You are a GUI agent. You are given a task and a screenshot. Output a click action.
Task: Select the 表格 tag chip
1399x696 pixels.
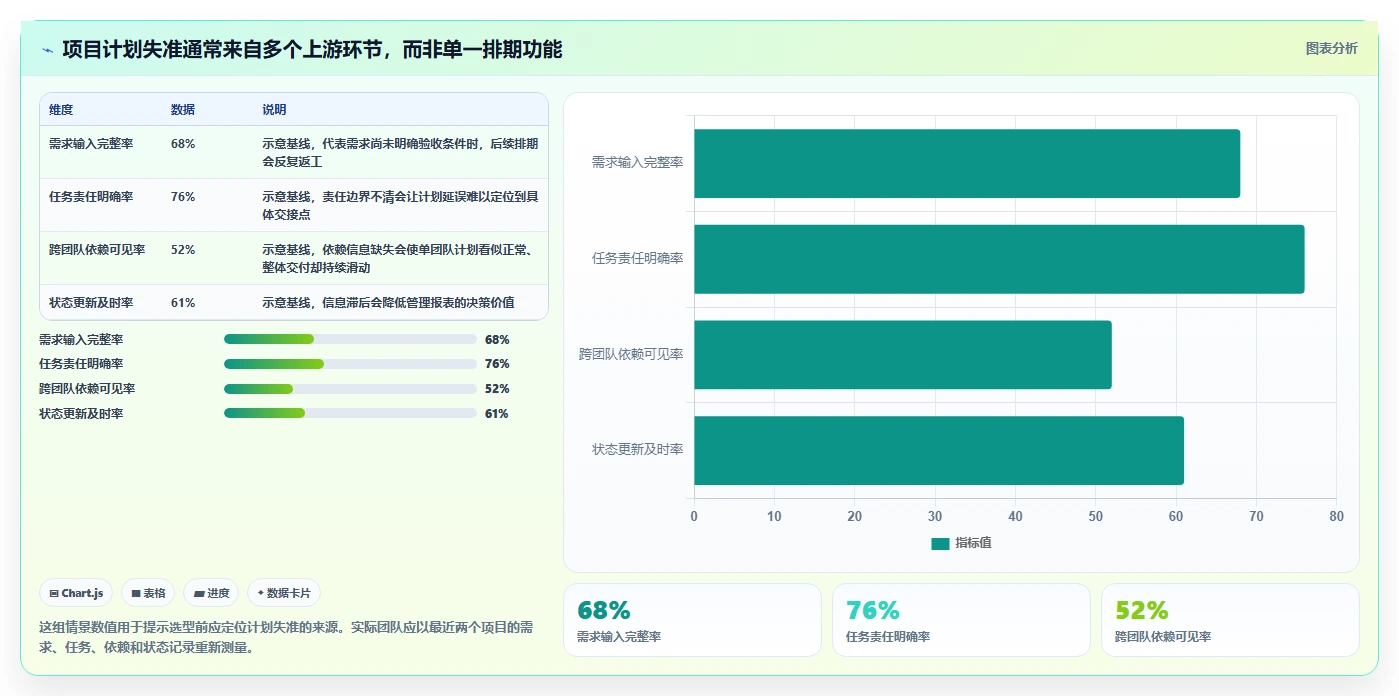(x=148, y=593)
